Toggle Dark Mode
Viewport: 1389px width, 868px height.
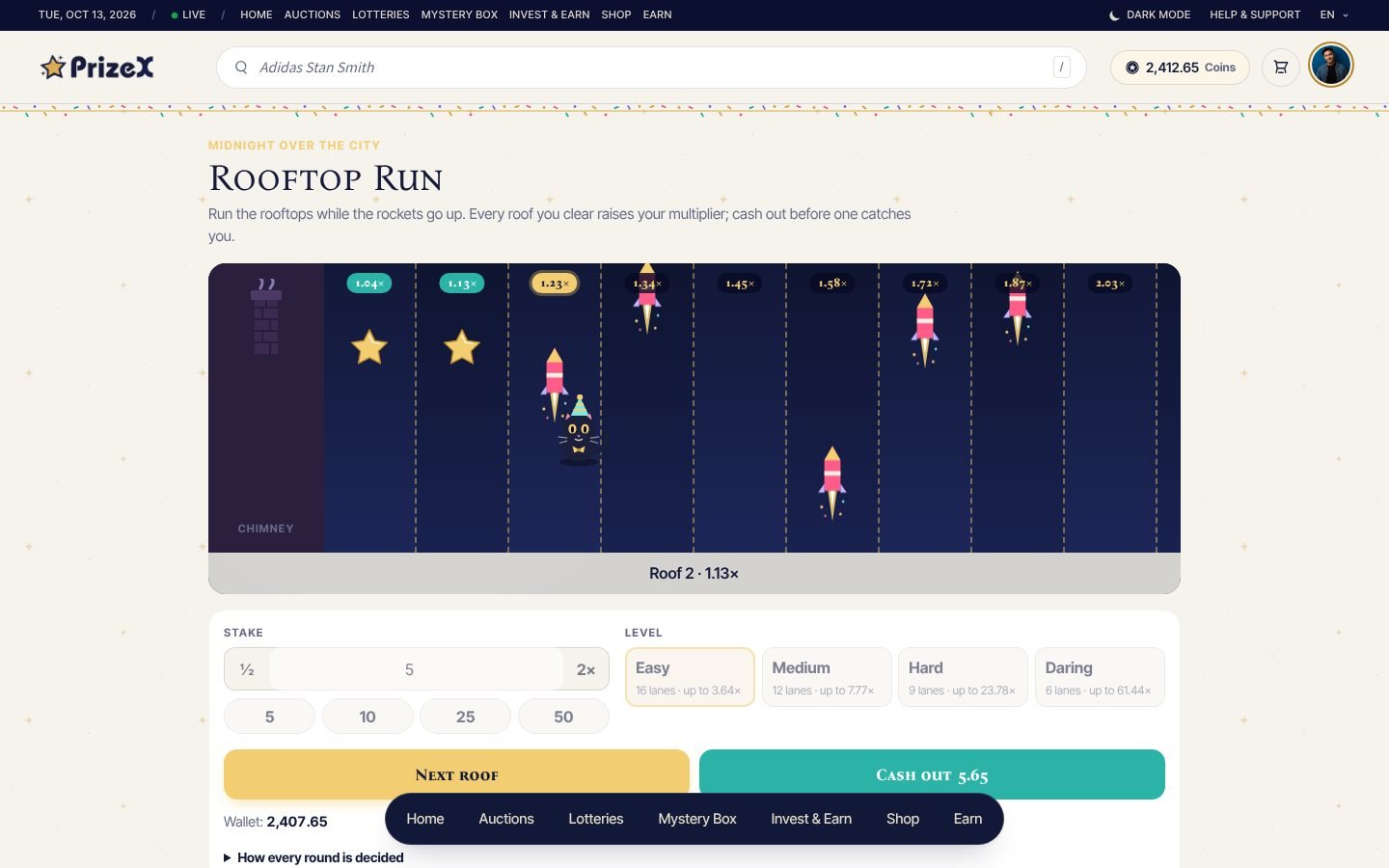point(1149,14)
